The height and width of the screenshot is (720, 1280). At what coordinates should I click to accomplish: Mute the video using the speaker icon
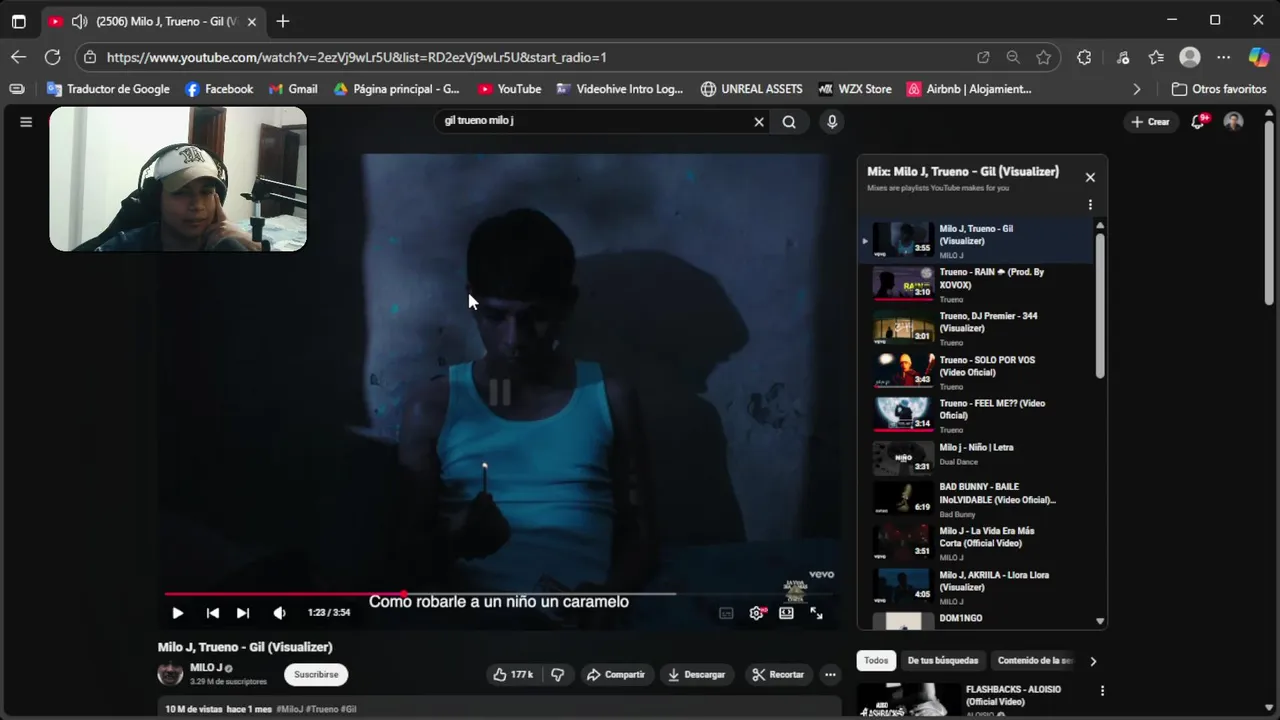[280, 613]
